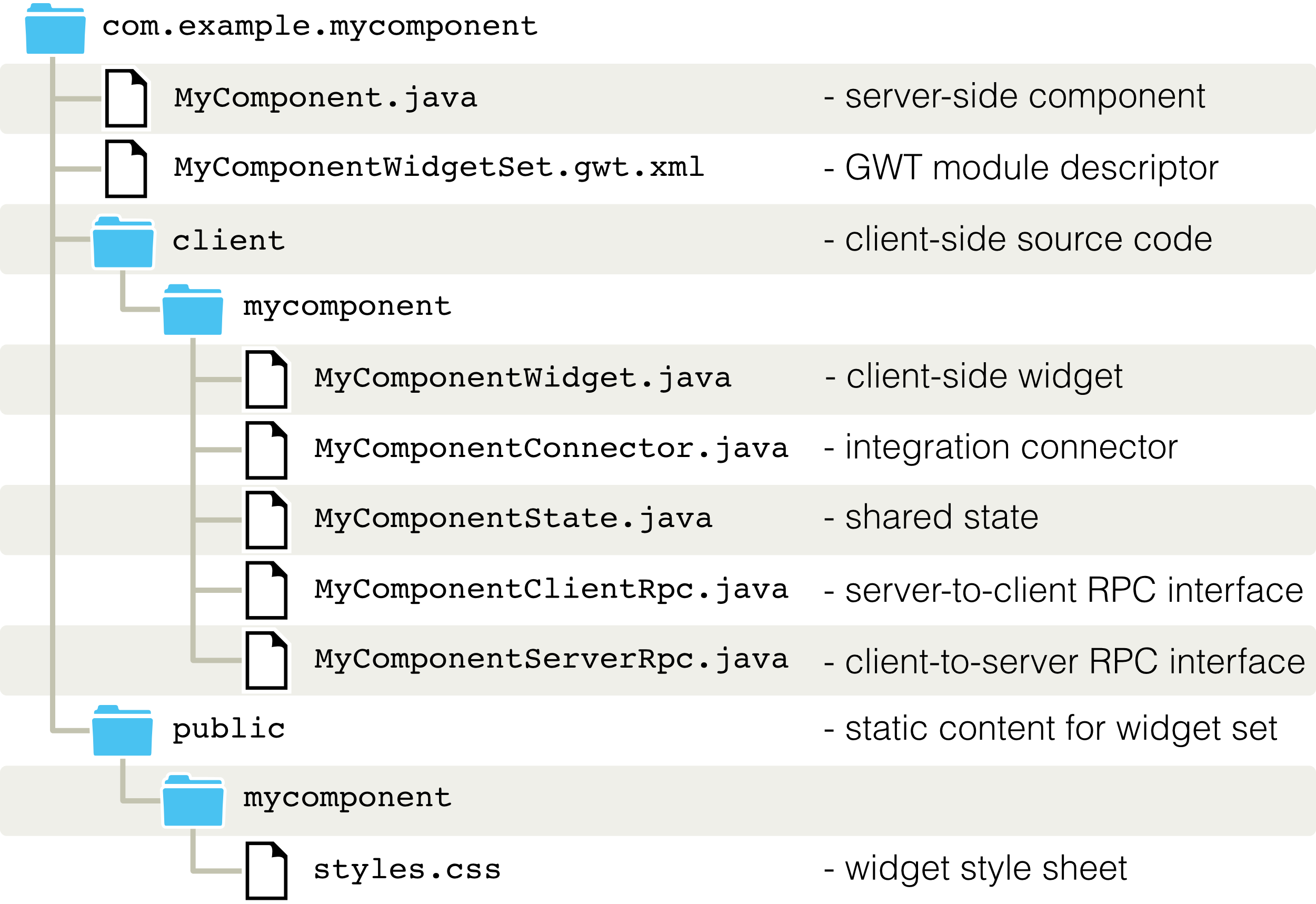Select the styles.css file icon
The width and height of the screenshot is (1316, 904).
(267, 871)
